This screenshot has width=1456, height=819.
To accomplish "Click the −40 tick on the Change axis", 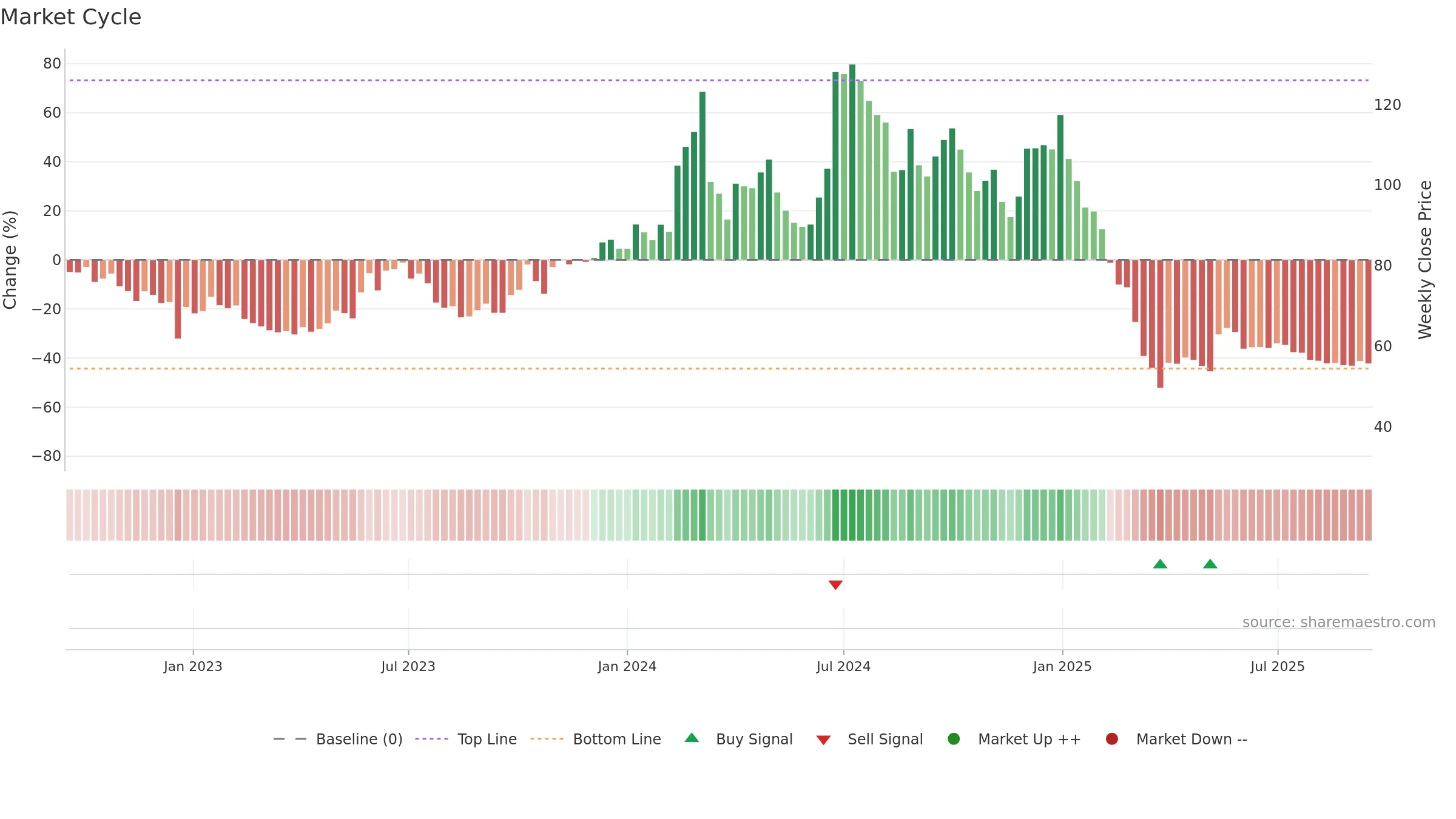I will pos(47,358).
